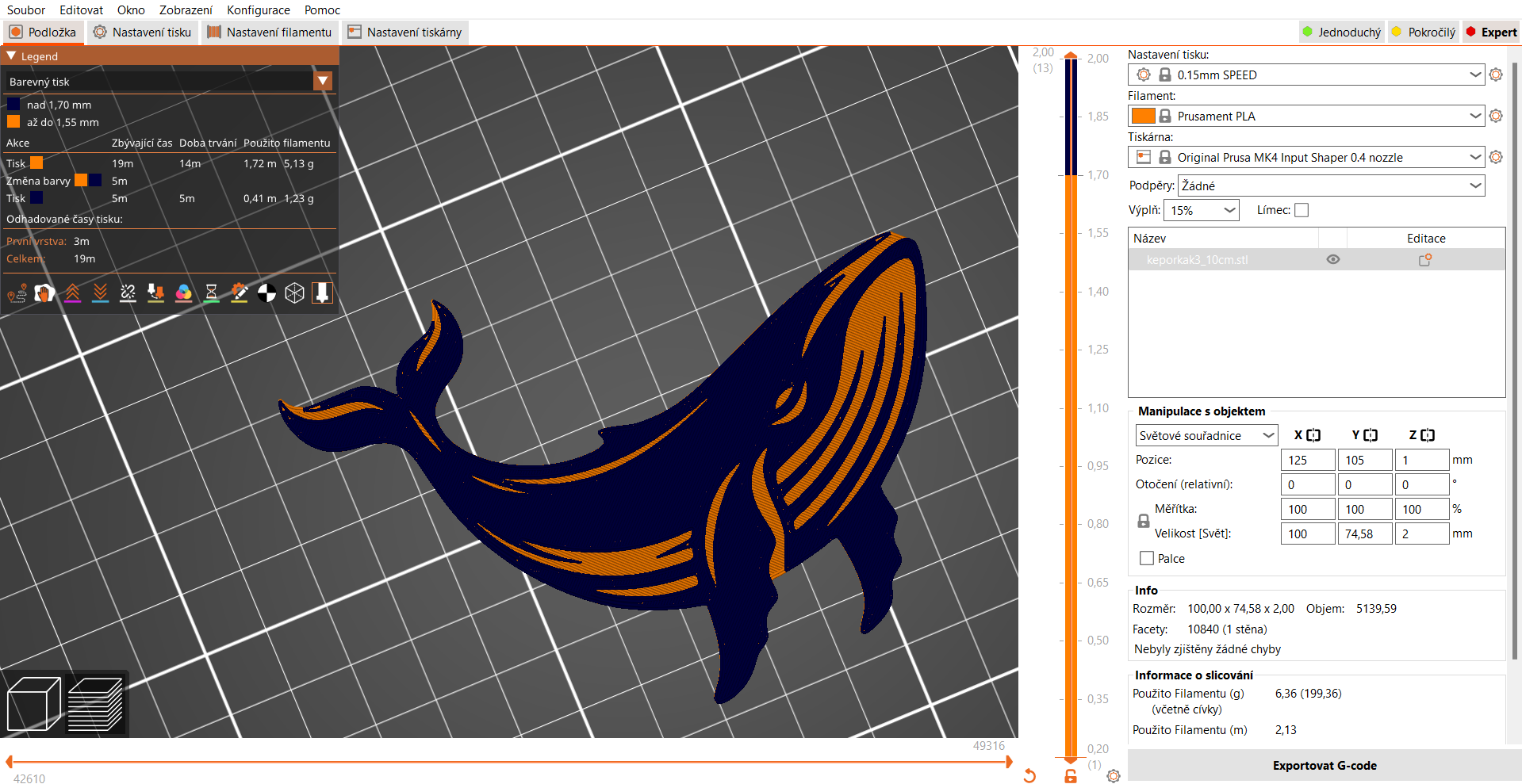Screen dimensions: 1522x784
Task: Open printer settings gear next to Original Prusa MK4
Action: tap(1496, 157)
